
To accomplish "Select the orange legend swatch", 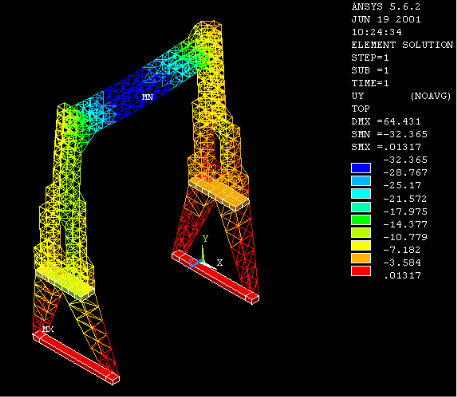I will pos(361,258).
